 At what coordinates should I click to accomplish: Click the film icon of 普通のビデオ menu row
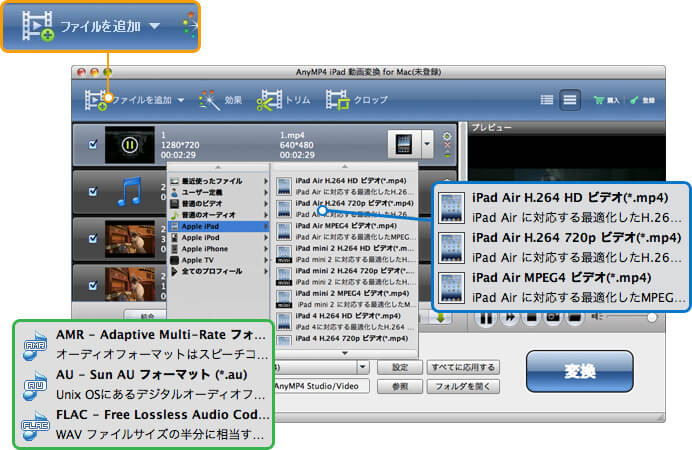coord(174,204)
